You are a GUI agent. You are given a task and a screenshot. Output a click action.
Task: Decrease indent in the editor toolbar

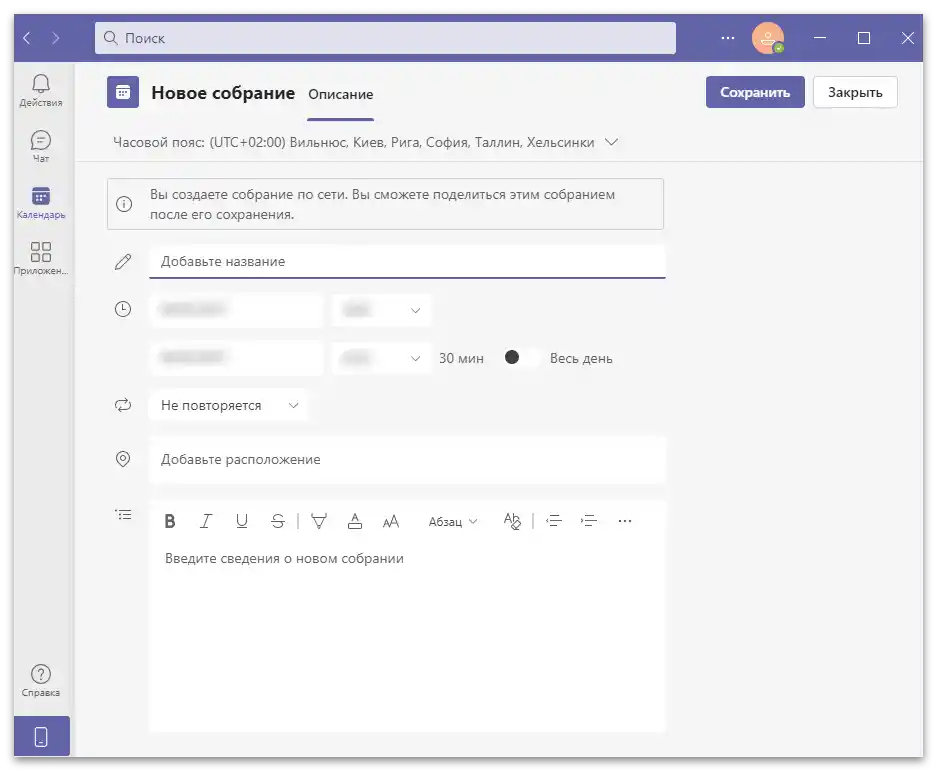554,521
